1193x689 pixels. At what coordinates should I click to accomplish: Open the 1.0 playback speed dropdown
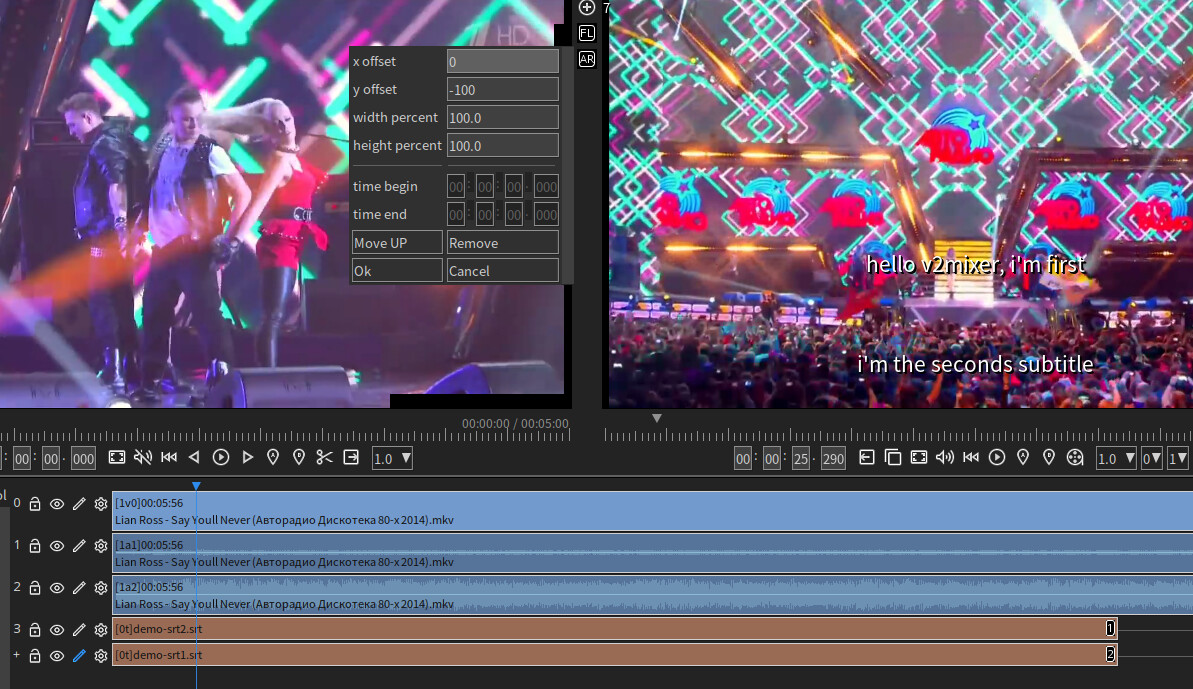[391, 457]
